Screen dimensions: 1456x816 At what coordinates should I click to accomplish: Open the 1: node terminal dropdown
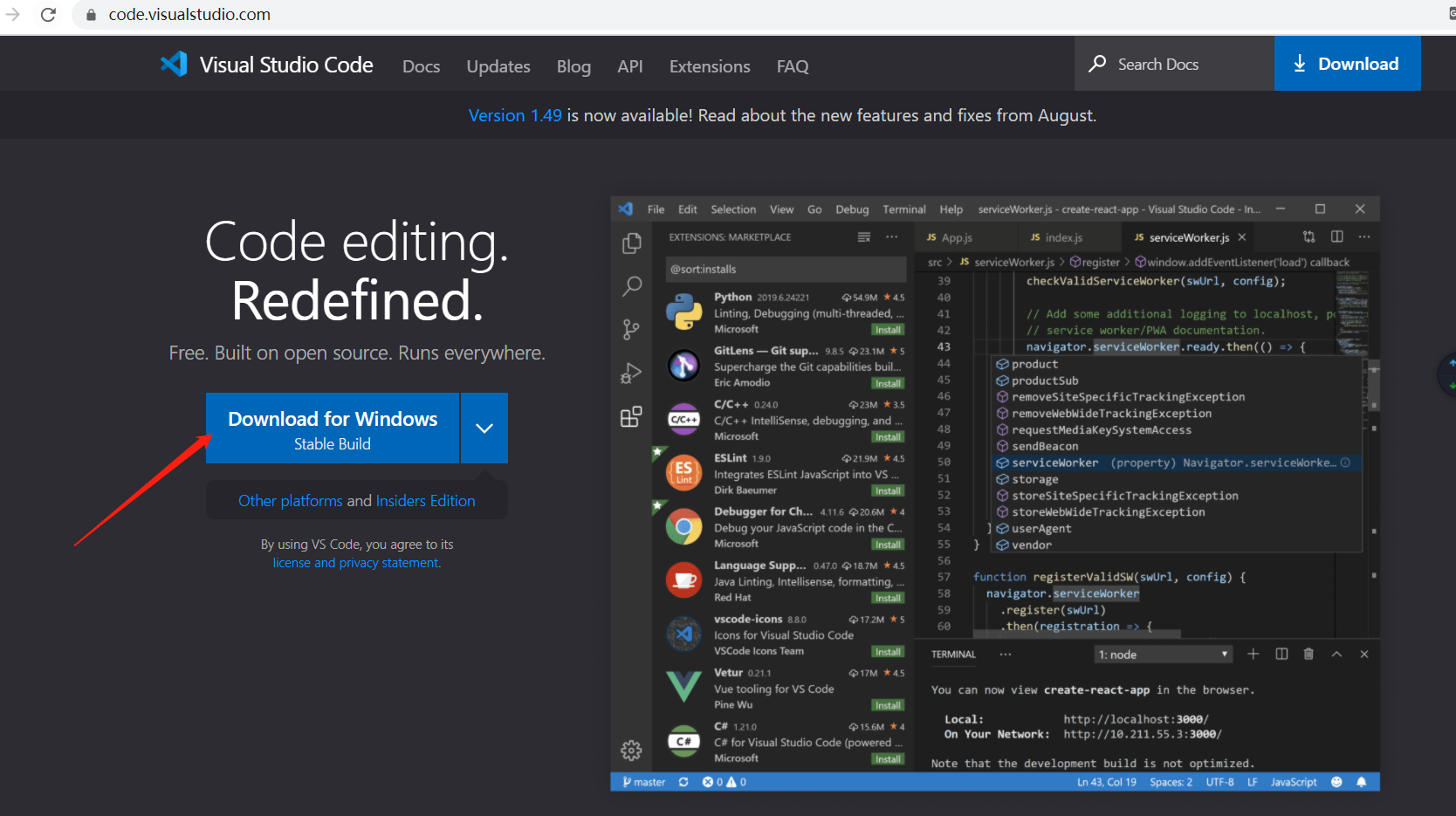tap(1164, 655)
